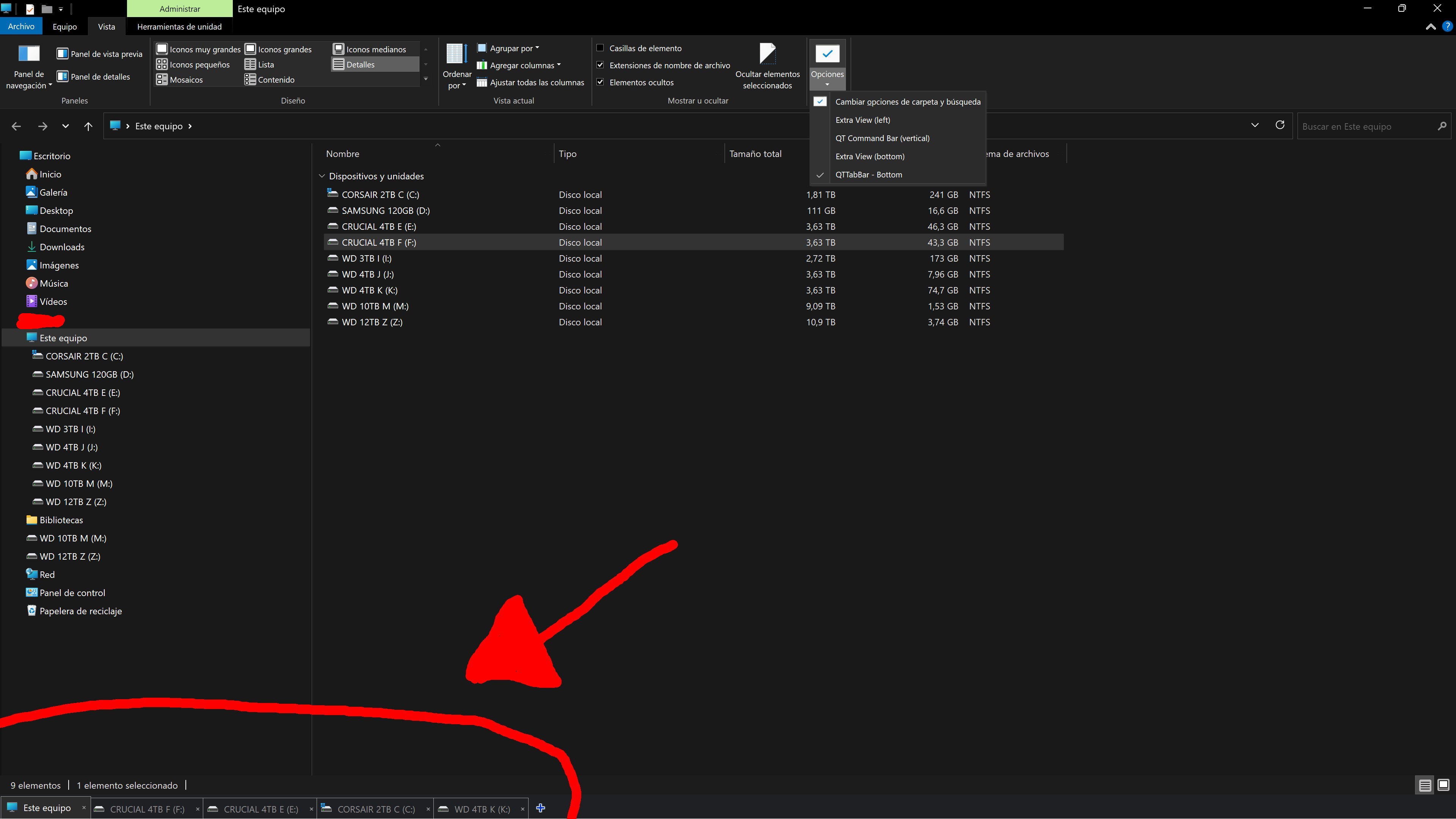Screen dimensions: 1456x819
Task: Go back with the back arrow
Action: coord(16,126)
